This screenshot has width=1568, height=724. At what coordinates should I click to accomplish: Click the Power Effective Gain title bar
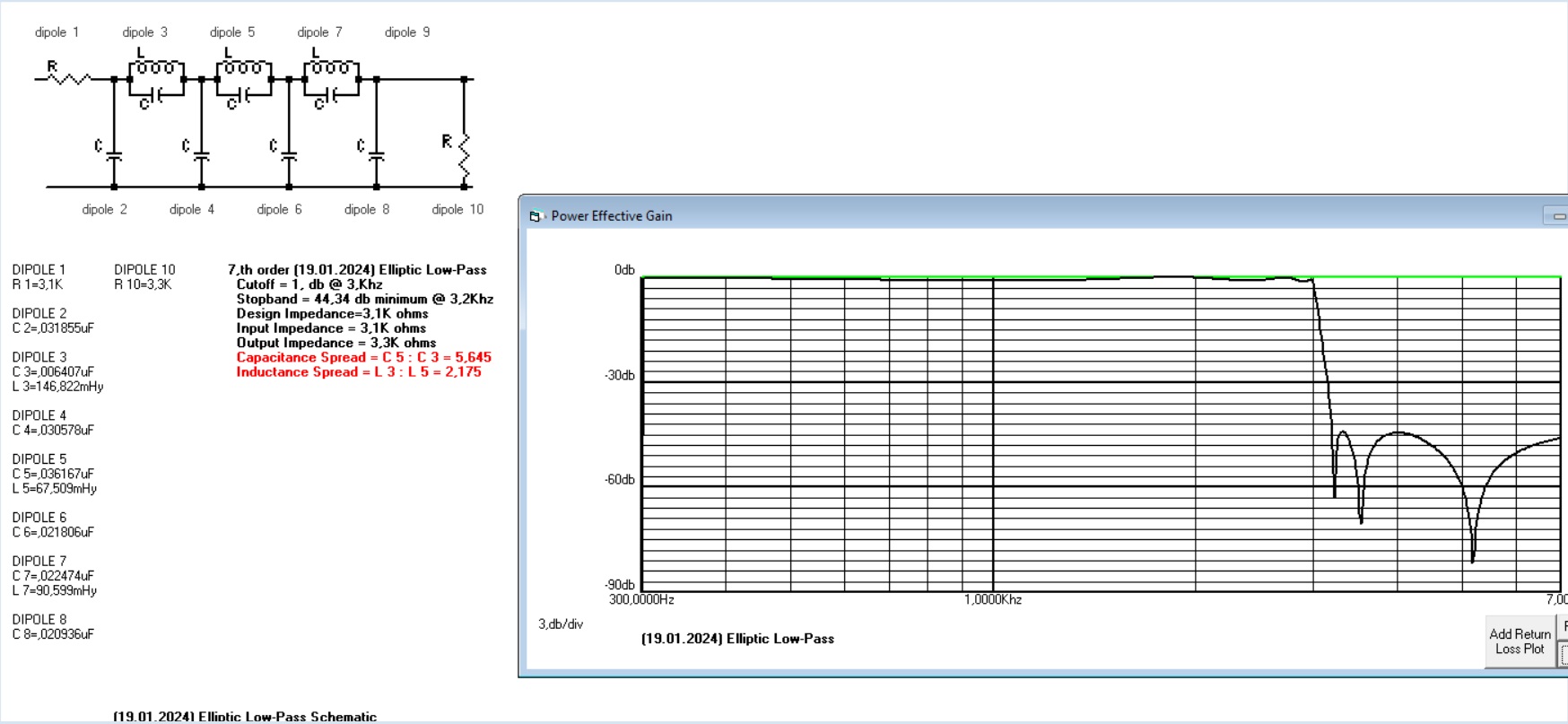pyautogui.click(x=987, y=216)
